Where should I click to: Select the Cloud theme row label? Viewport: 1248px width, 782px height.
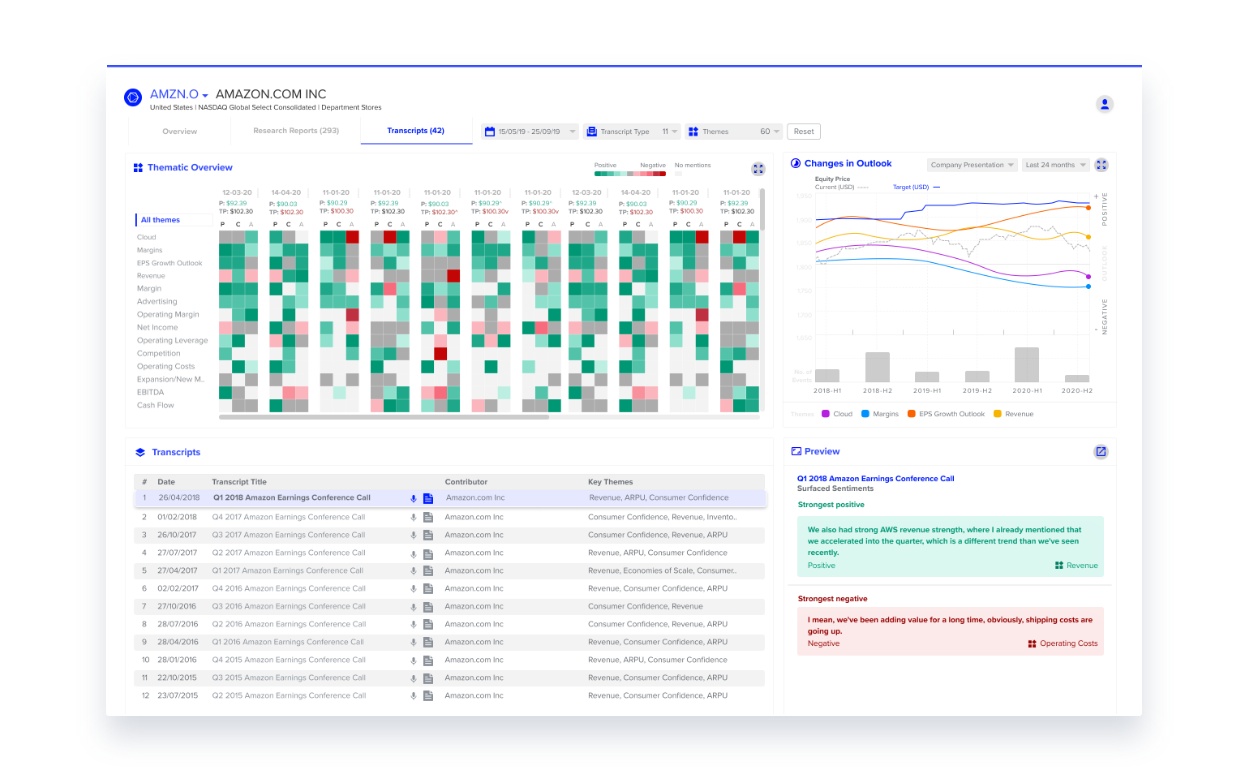tap(147, 237)
